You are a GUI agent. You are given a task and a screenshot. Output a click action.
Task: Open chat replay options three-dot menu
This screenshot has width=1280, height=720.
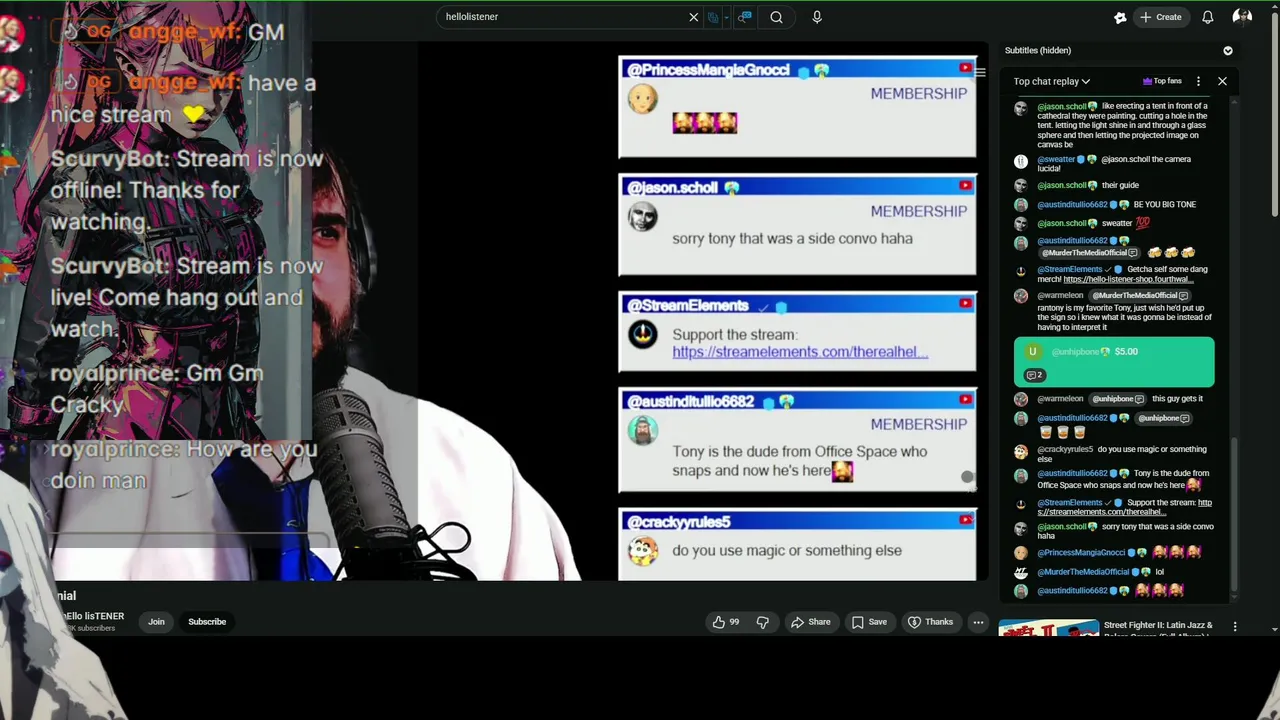(1198, 81)
